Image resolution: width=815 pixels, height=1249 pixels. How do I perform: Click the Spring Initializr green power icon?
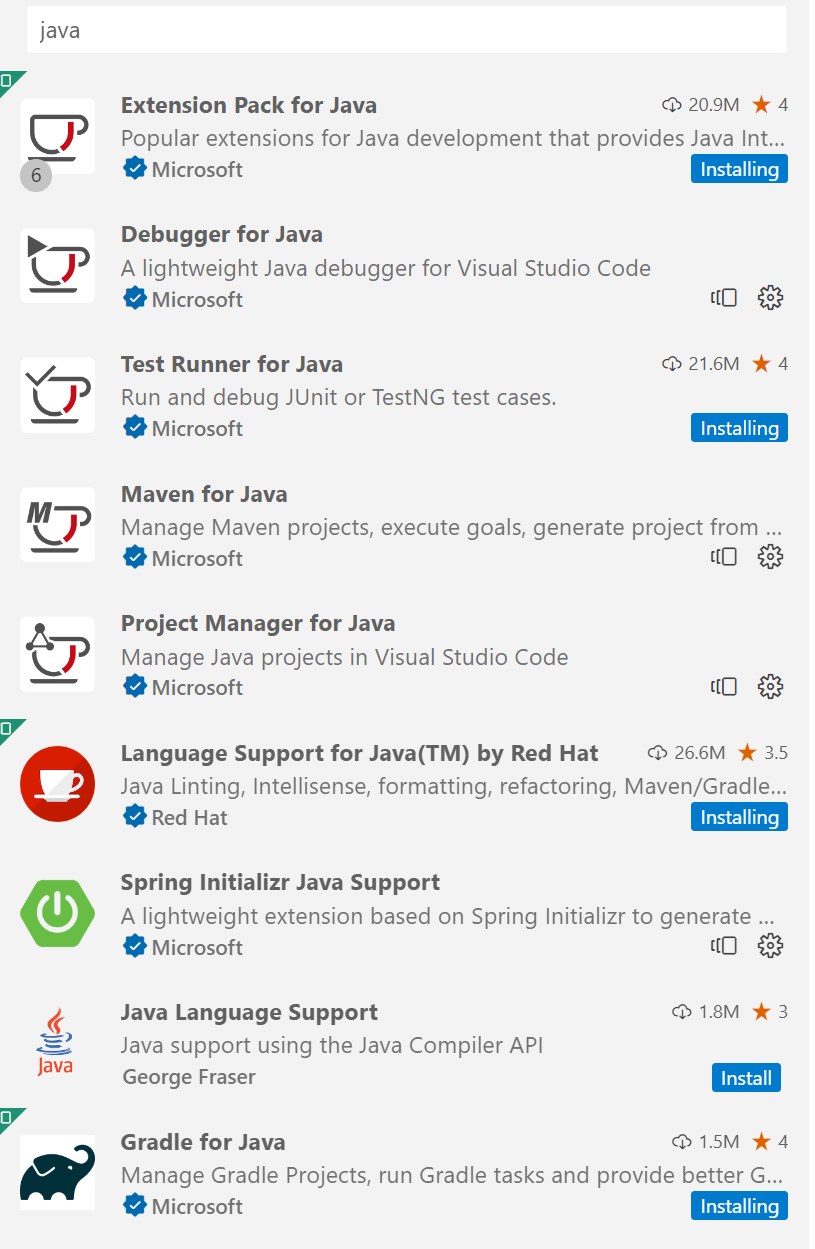coord(58,913)
